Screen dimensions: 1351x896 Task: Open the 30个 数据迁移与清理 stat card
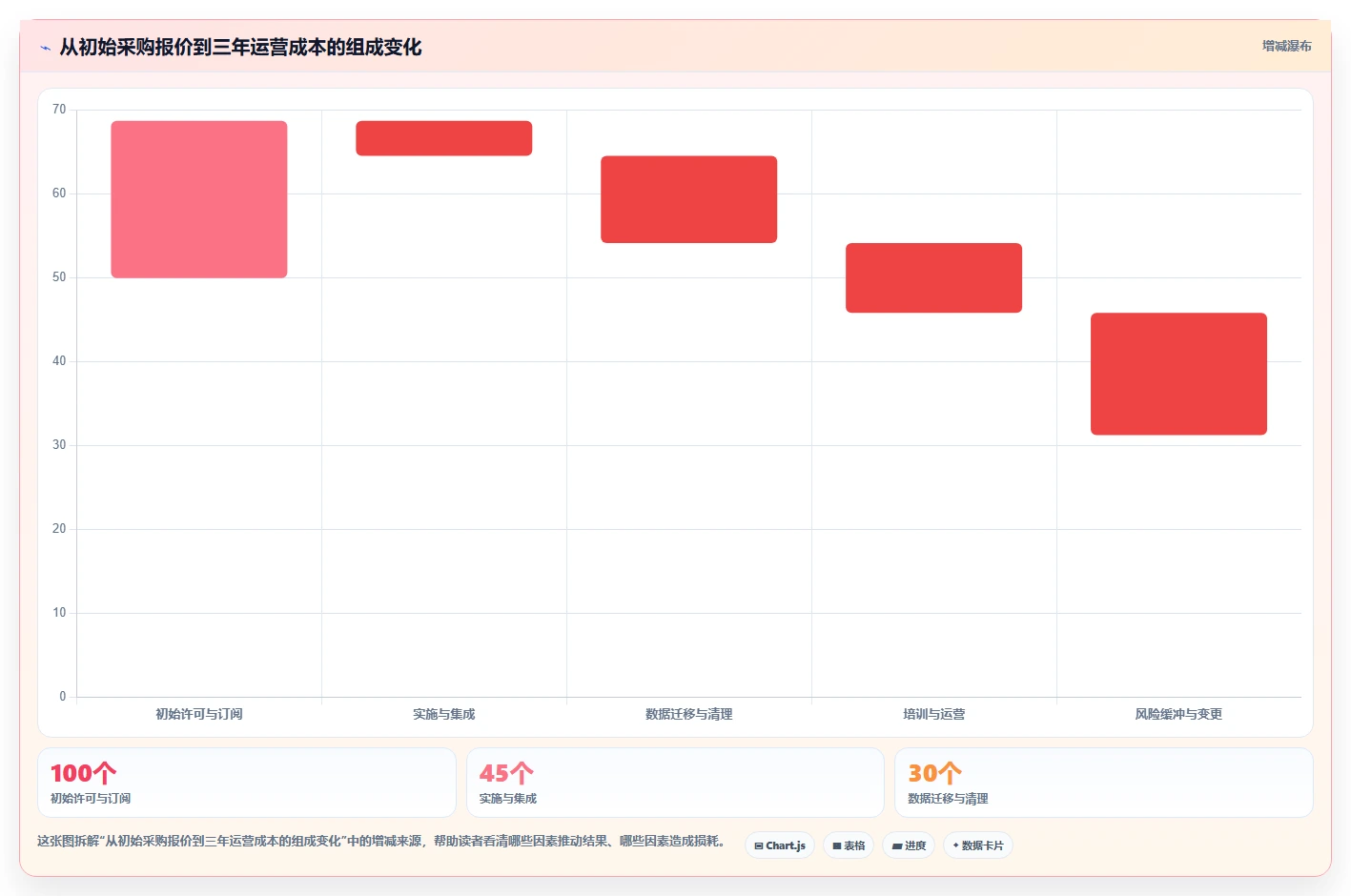[1104, 783]
